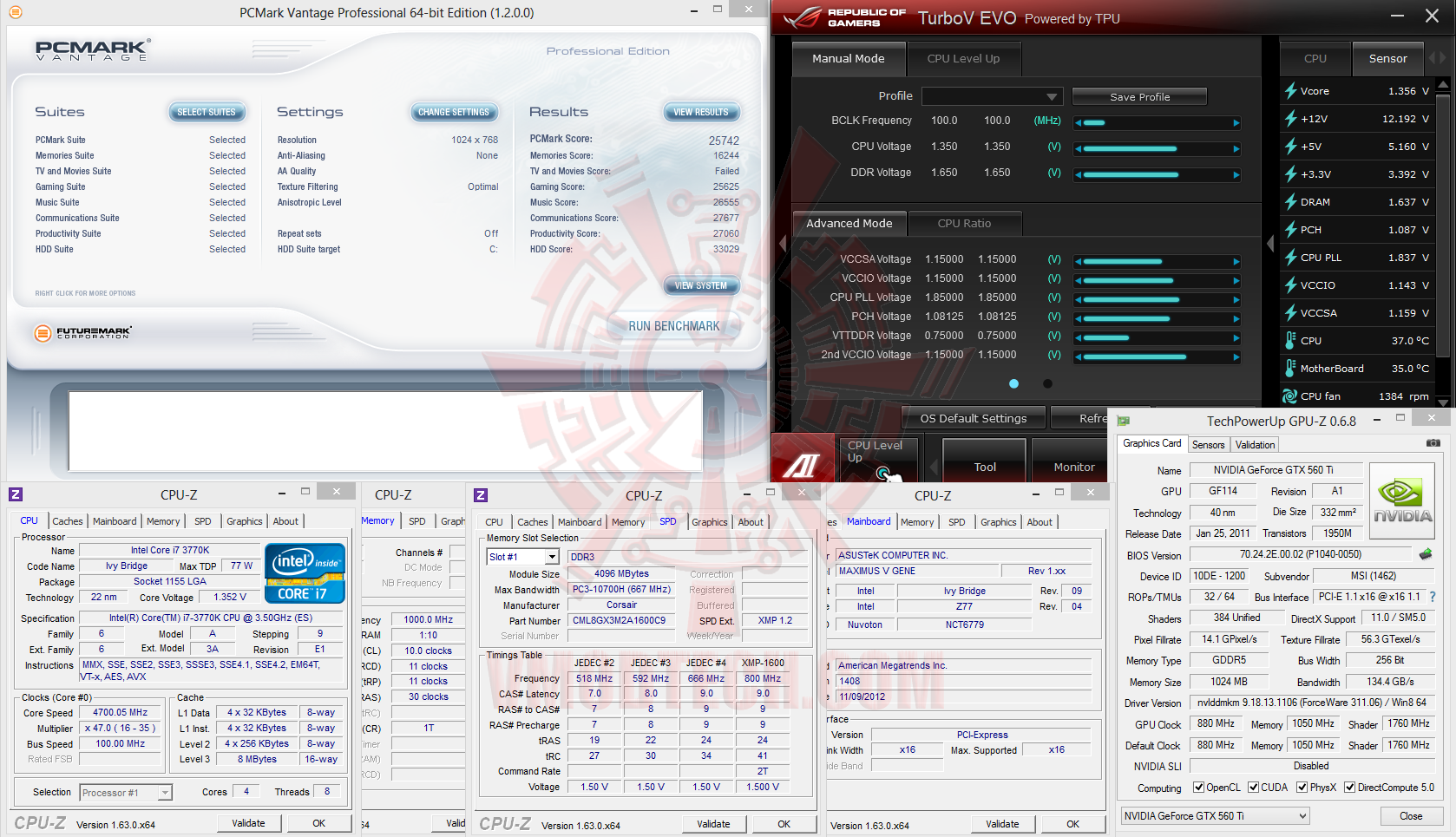
Task: Open the Sensors tab in GPU-Z
Action: click(x=1208, y=445)
